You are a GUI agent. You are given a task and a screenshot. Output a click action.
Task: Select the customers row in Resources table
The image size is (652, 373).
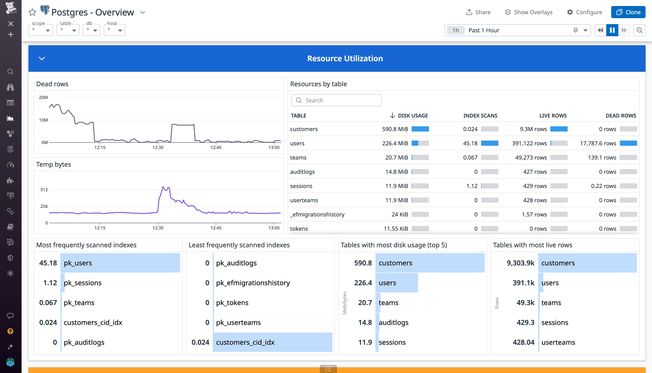point(464,129)
